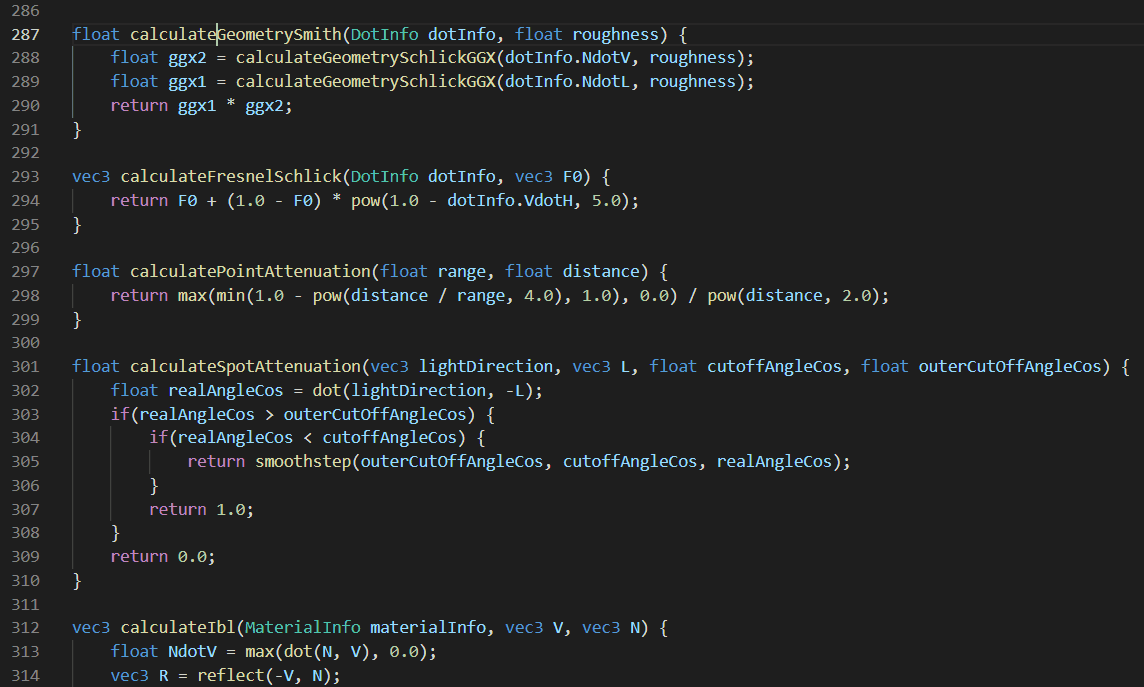Click 'reflect(-V, N)' on line 314
This screenshot has width=1144, height=687.
pyautogui.click(x=263, y=675)
